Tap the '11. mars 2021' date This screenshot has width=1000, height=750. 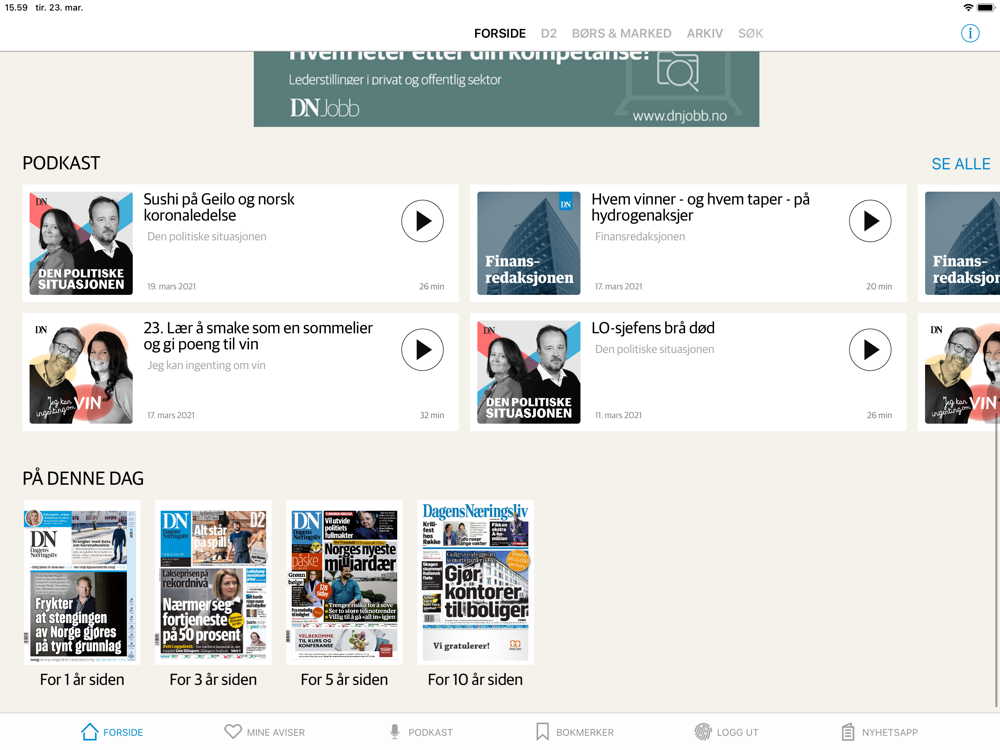[618, 415]
